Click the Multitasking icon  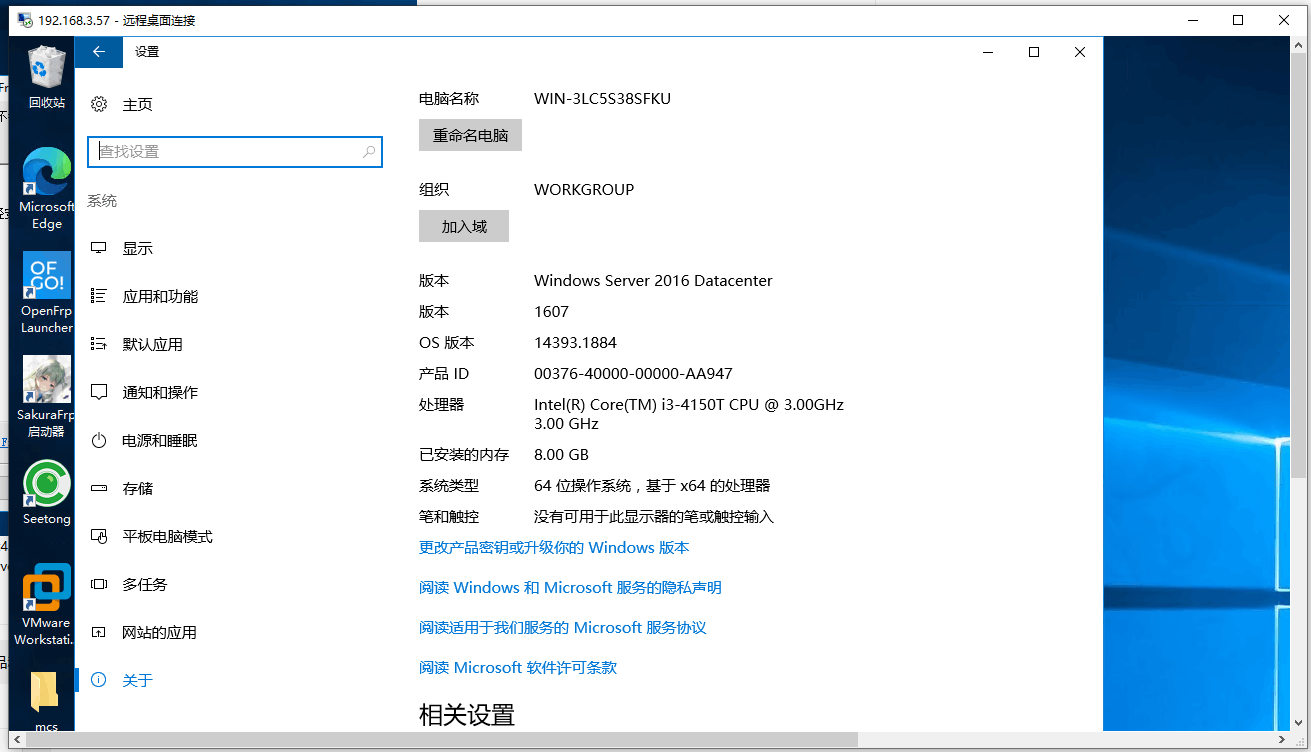tap(99, 584)
